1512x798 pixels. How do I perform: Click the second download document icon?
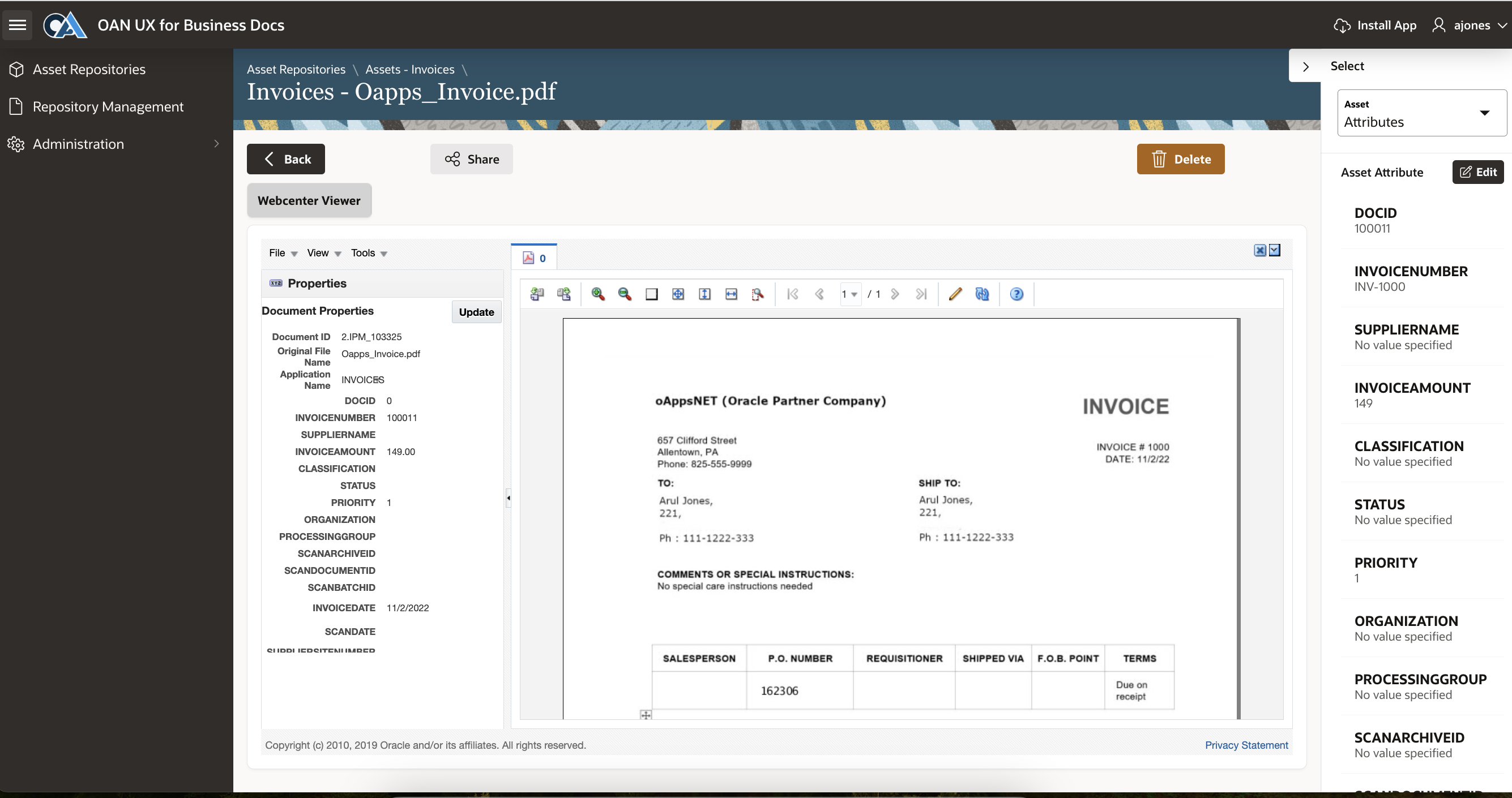pyautogui.click(x=564, y=294)
